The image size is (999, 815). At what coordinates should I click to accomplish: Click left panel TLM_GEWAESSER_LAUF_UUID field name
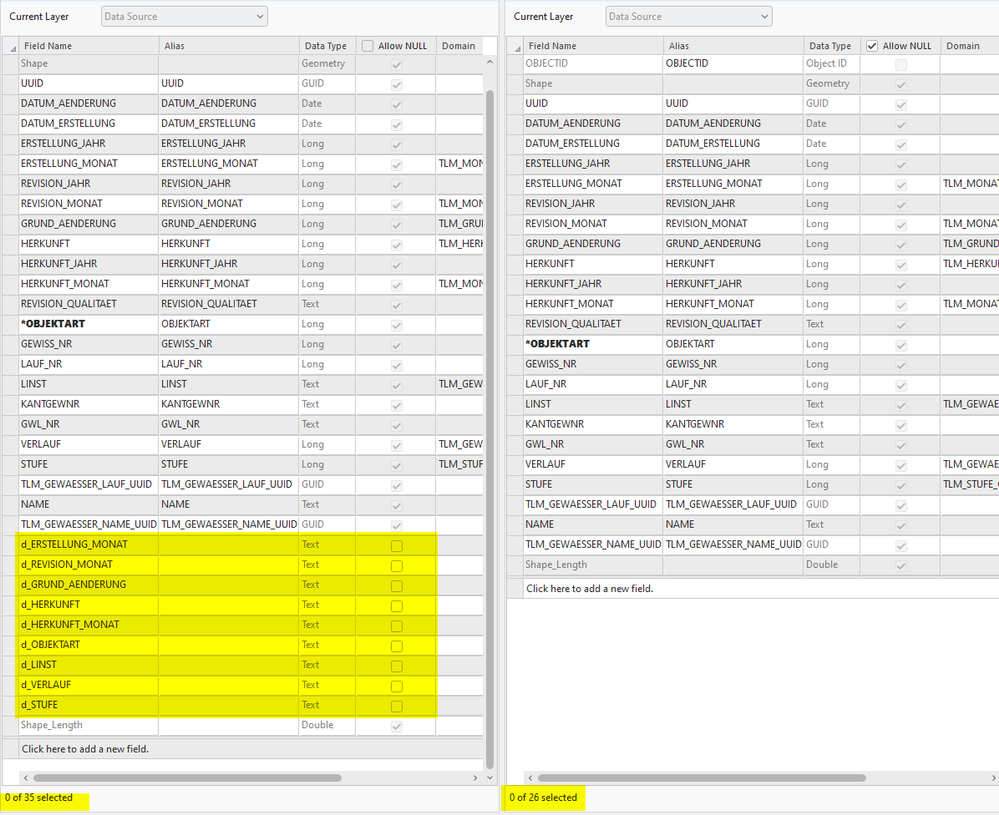[89, 484]
